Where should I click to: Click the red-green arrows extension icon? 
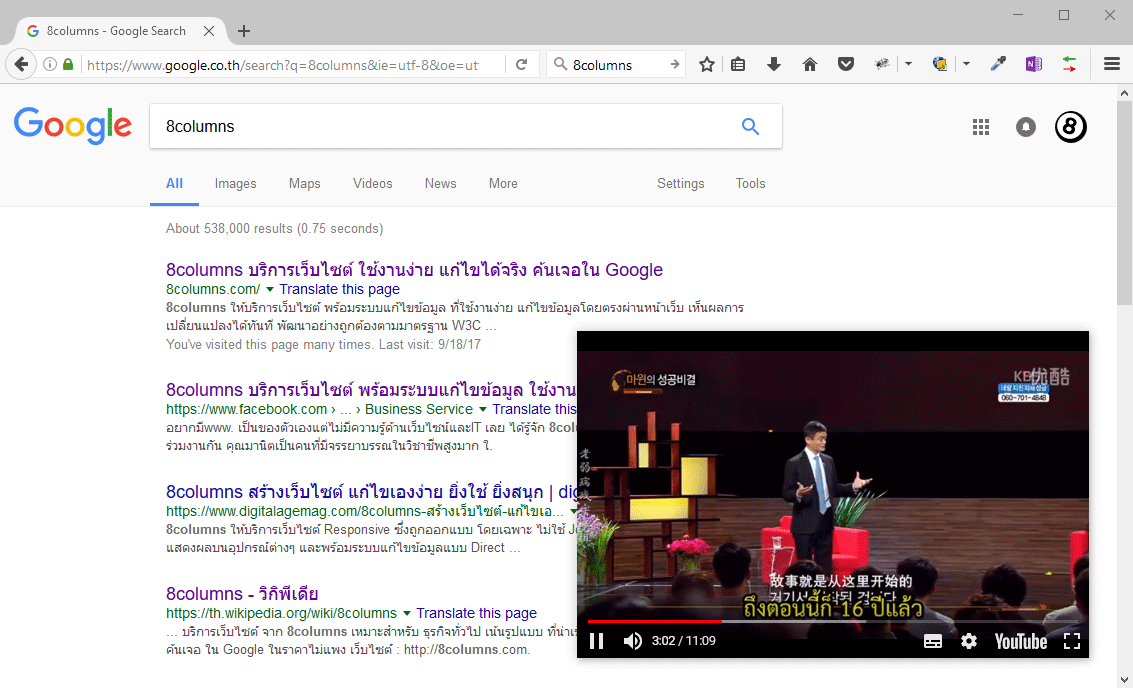coord(1069,64)
